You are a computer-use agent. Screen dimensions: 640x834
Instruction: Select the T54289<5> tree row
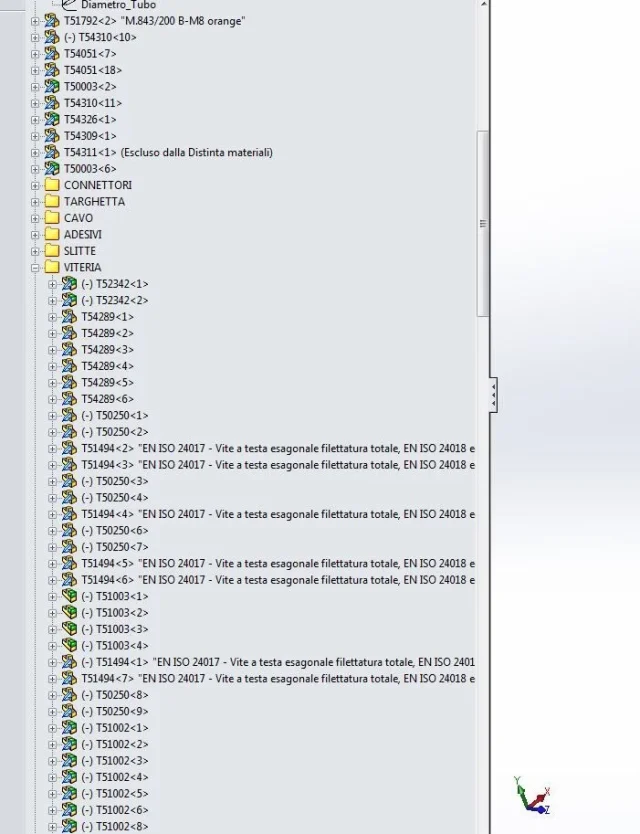tap(107, 383)
